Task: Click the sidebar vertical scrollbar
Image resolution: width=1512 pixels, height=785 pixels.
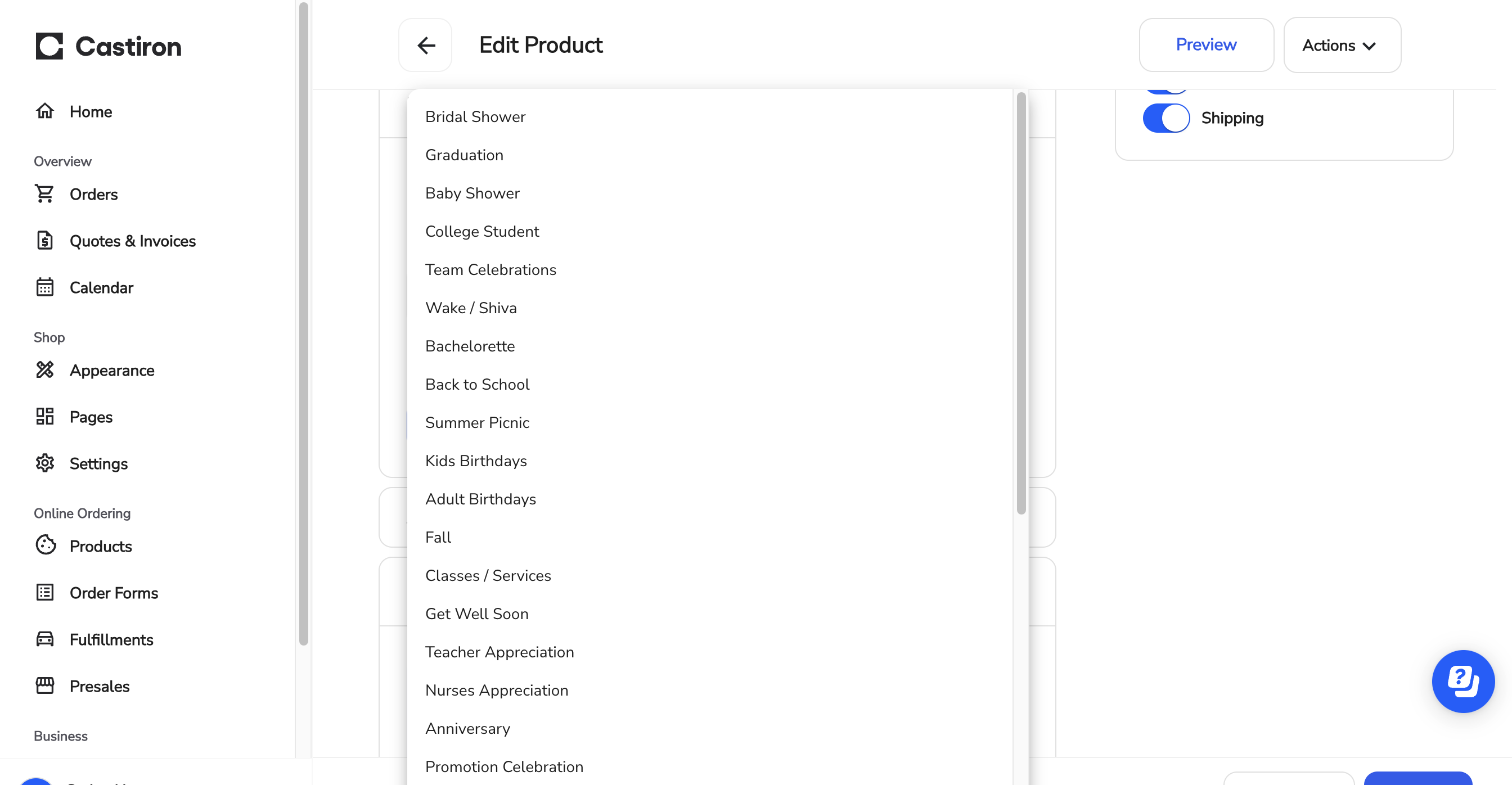Action: pyautogui.click(x=303, y=323)
